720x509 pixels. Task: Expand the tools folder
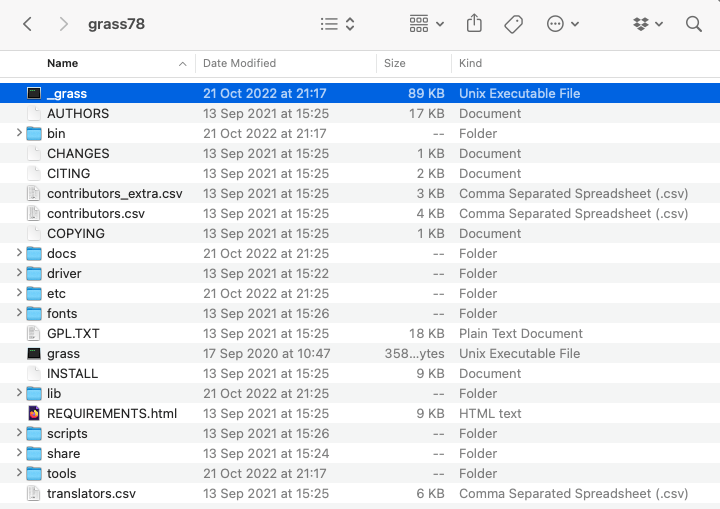pyautogui.click(x=19, y=473)
